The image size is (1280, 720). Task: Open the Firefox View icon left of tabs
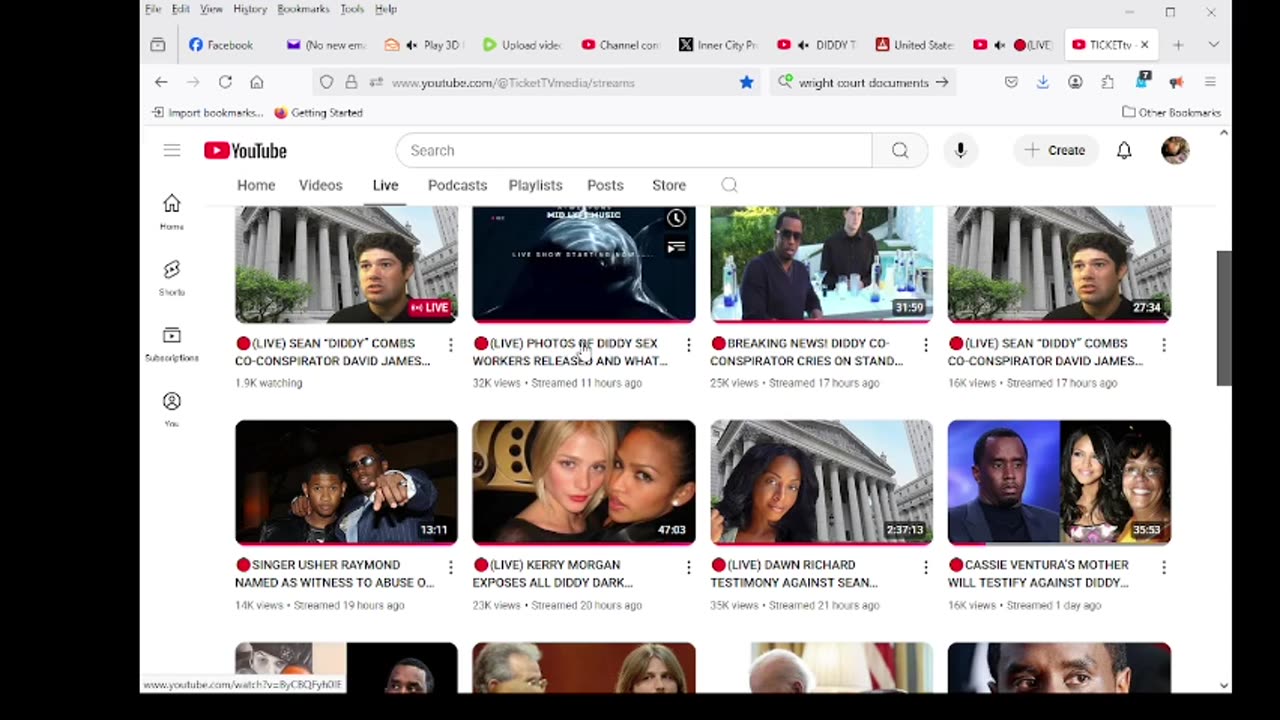(158, 45)
